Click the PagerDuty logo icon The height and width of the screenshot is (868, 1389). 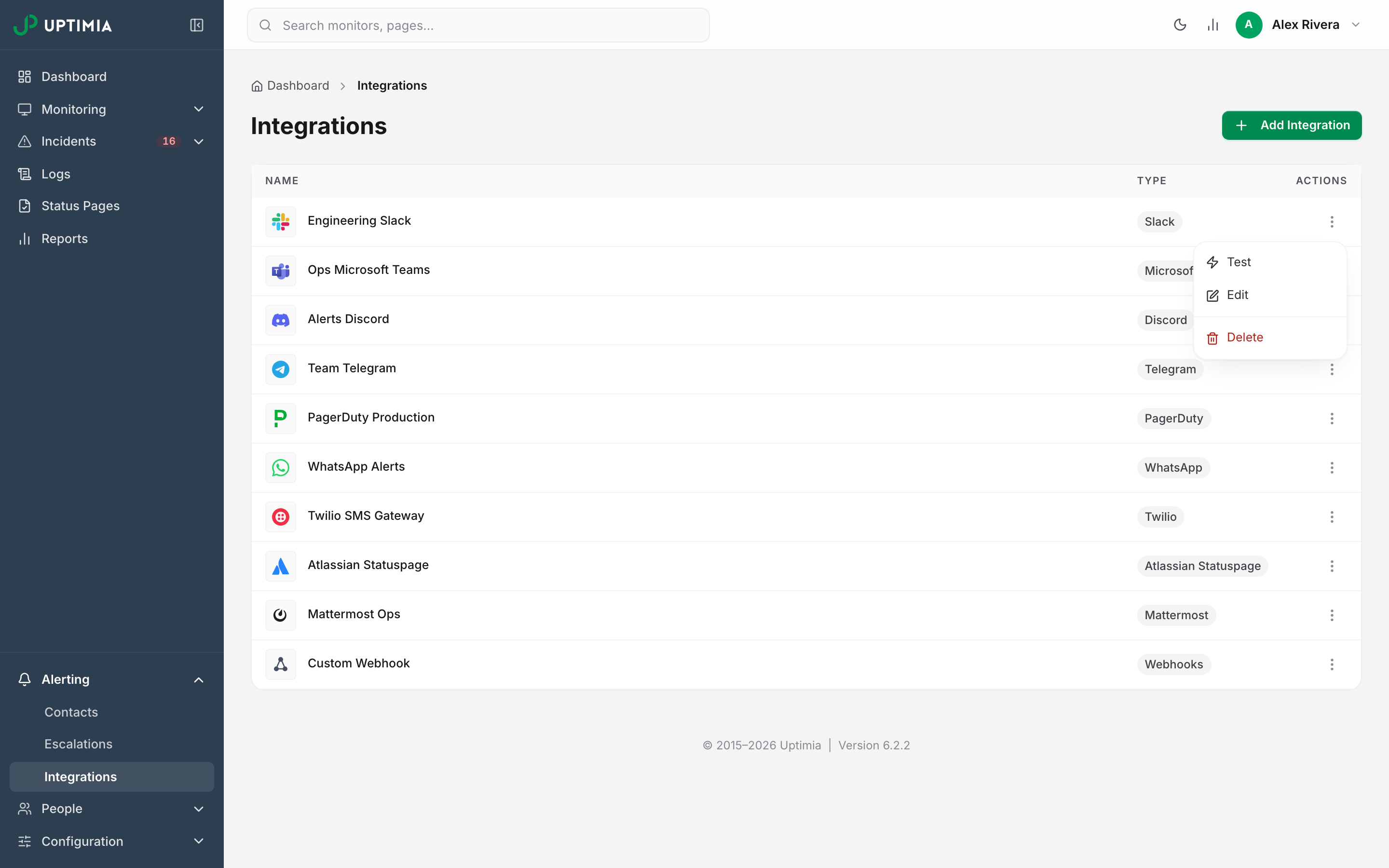pos(281,419)
